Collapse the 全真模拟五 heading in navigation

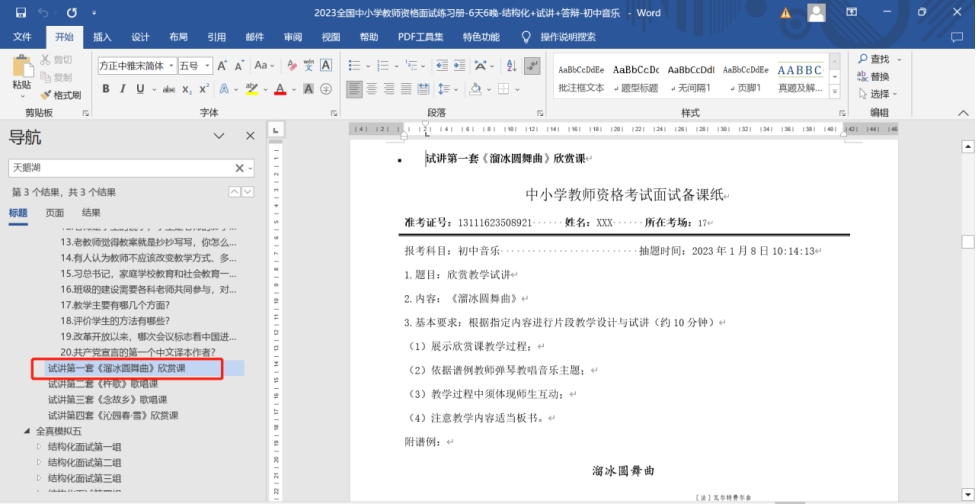[x=26, y=431]
